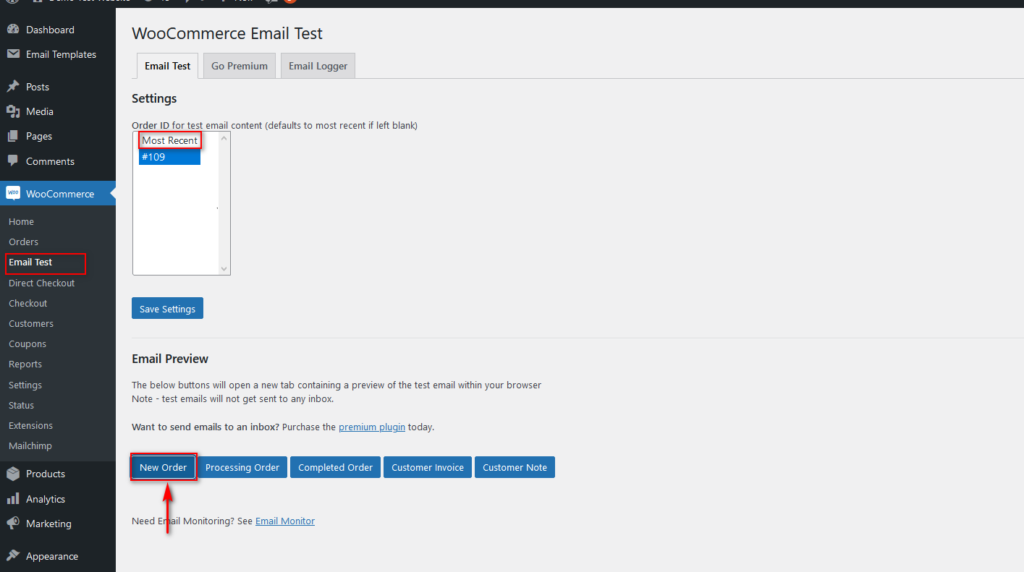This screenshot has height=572, width=1024.
Task: Click the WooCommerce logo icon
Action: (13, 193)
